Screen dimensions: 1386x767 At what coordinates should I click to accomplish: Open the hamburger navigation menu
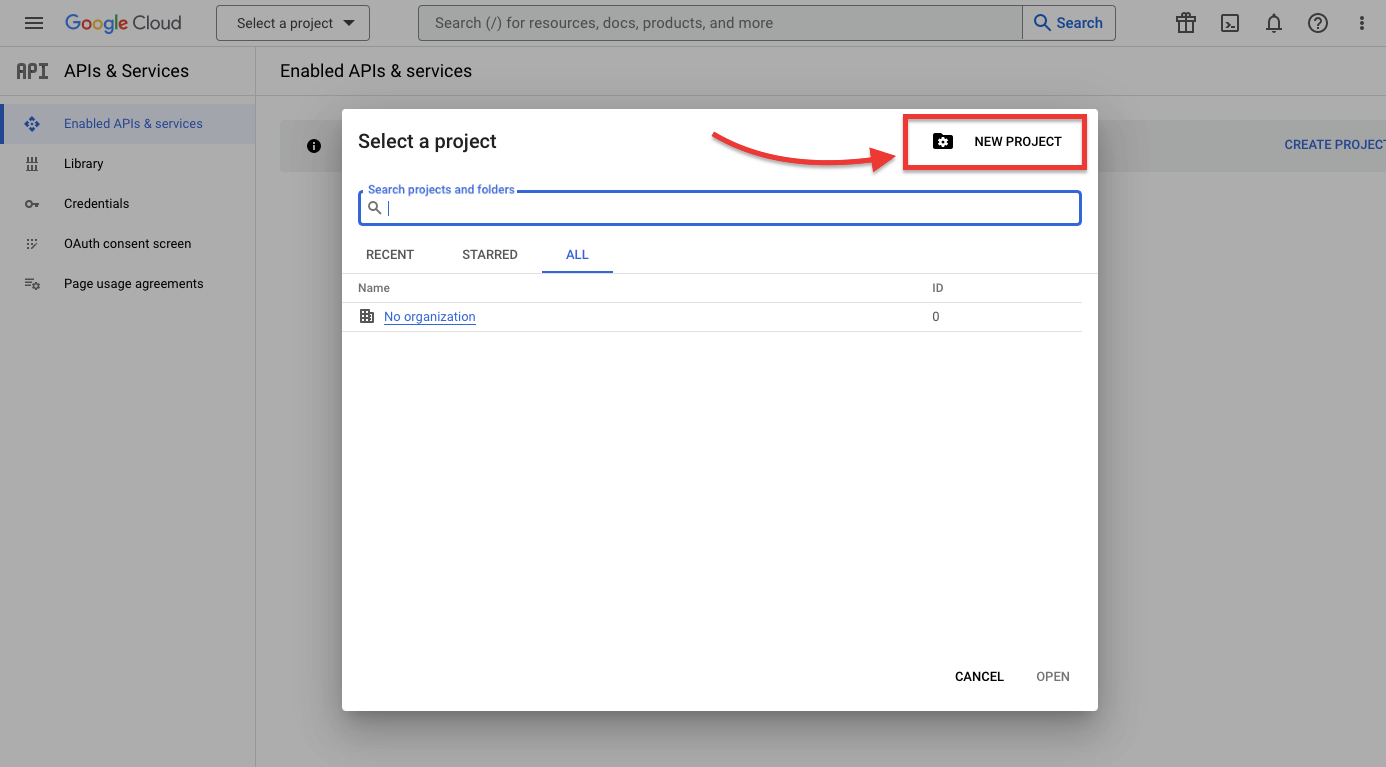[34, 23]
